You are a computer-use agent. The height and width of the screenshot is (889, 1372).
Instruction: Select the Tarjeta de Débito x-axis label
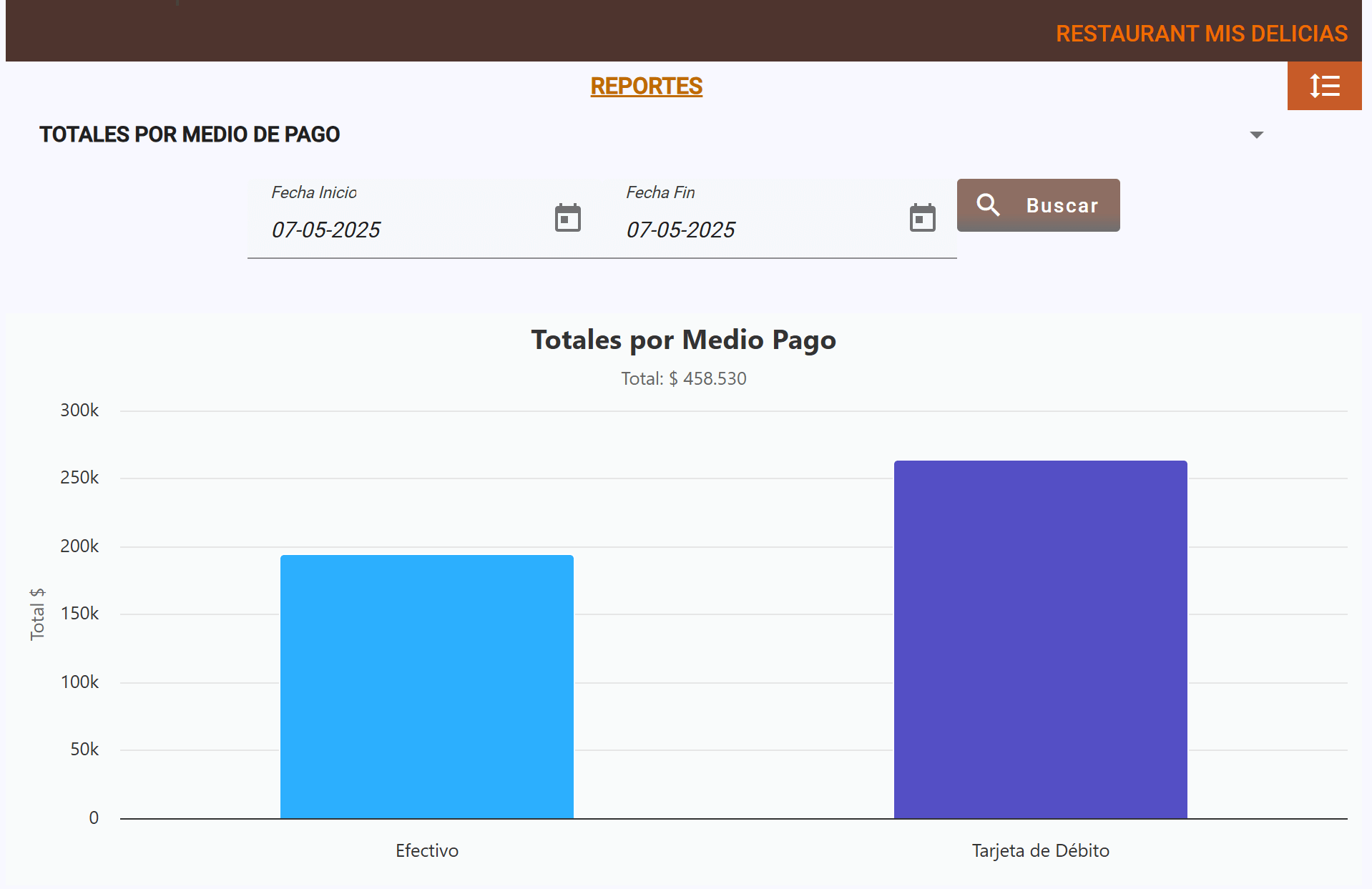pos(1040,850)
